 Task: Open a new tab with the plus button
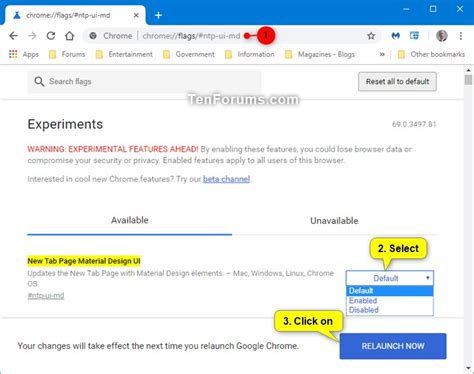click(x=158, y=15)
